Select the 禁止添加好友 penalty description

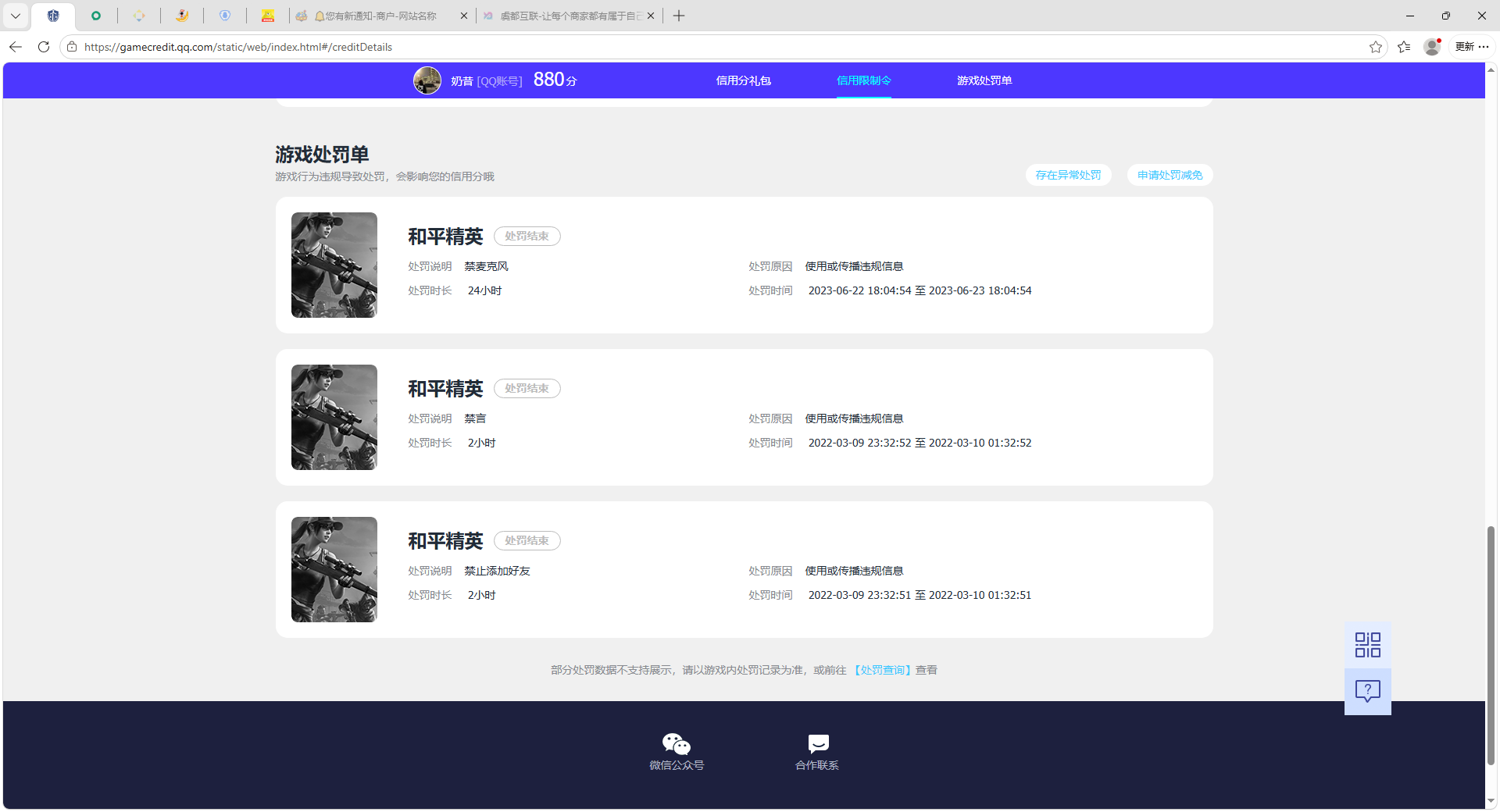point(497,571)
